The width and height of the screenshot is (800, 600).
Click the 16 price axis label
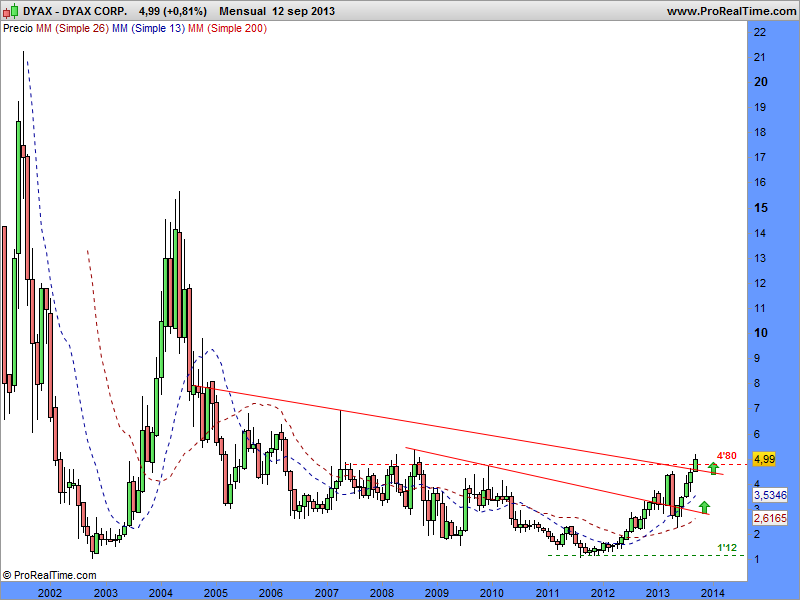pyautogui.click(x=760, y=182)
